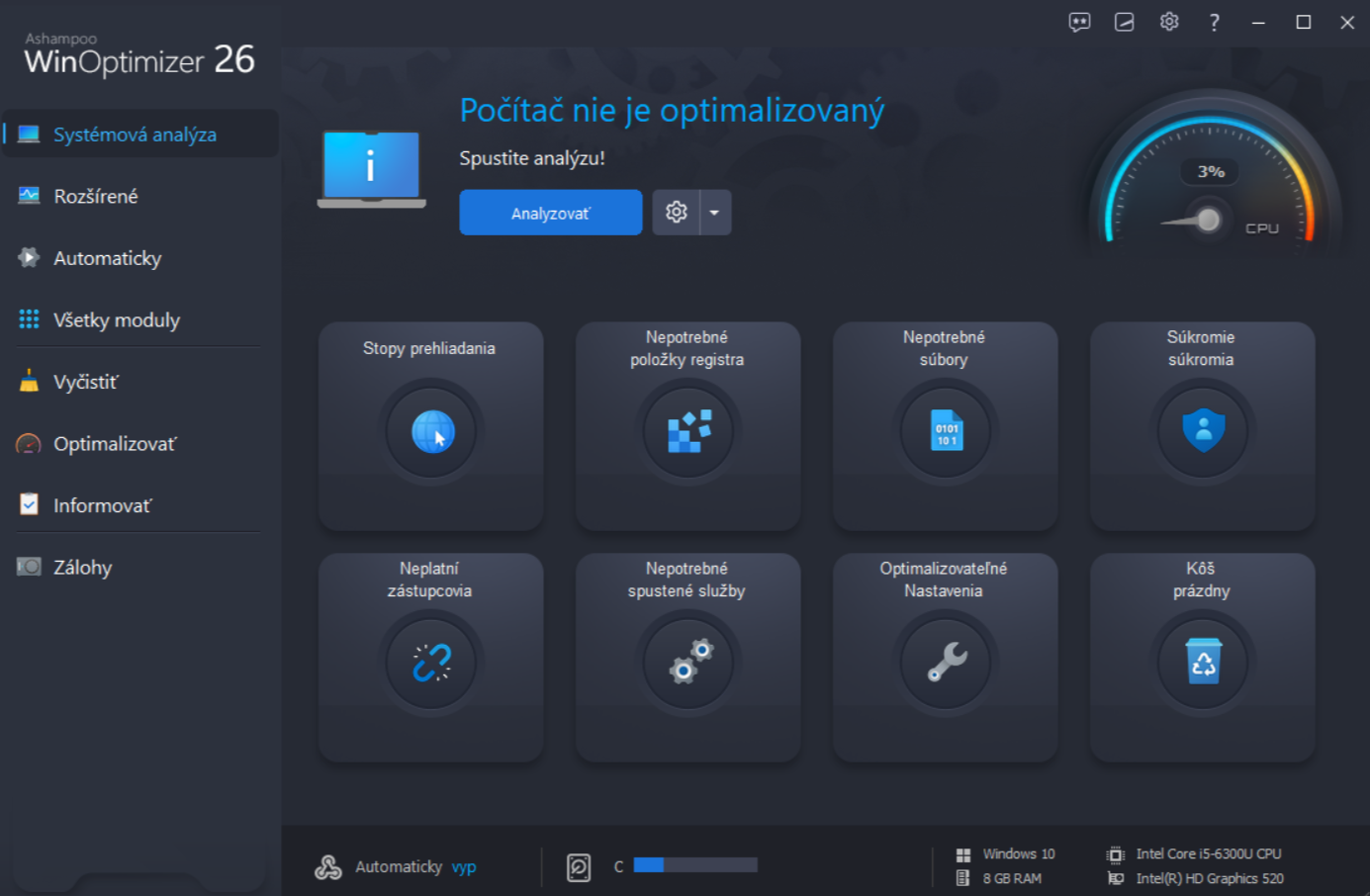
Task: Click the Spustite analýzu! text
Action: [x=532, y=158]
